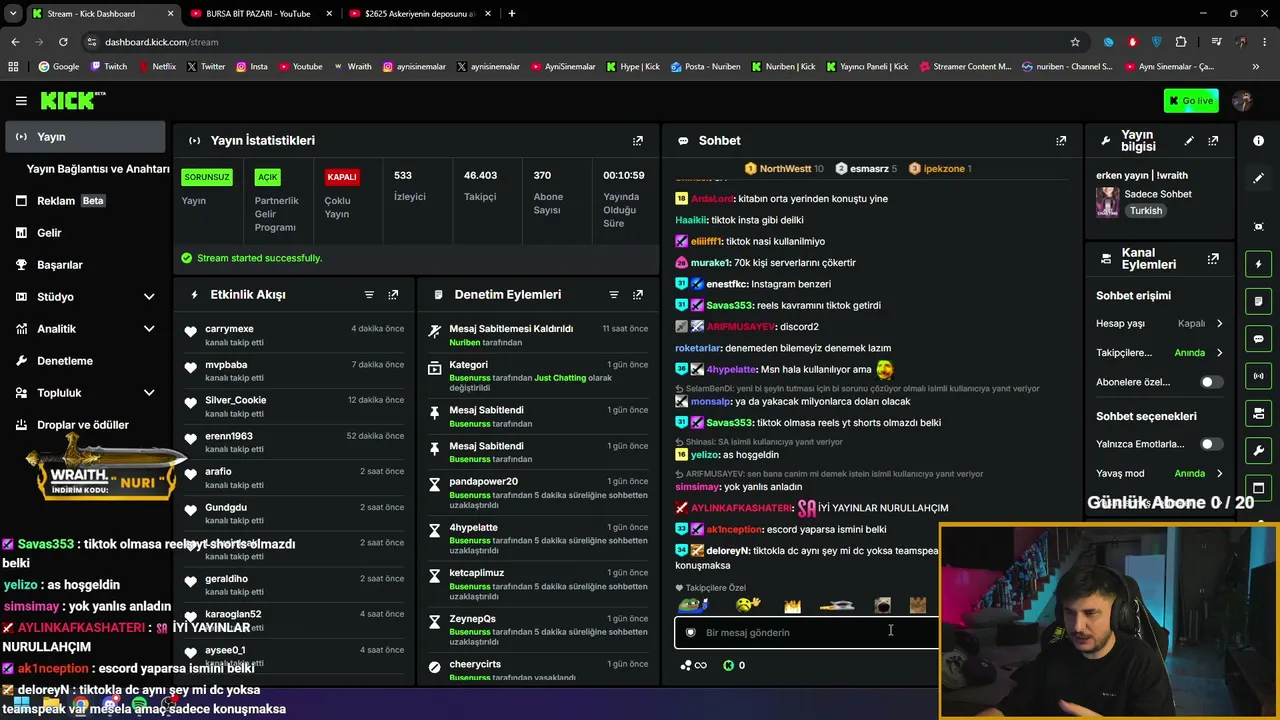Filter the Etkinlik Akışı feed
The height and width of the screenshot is (720, 1280).
point(369,295)
